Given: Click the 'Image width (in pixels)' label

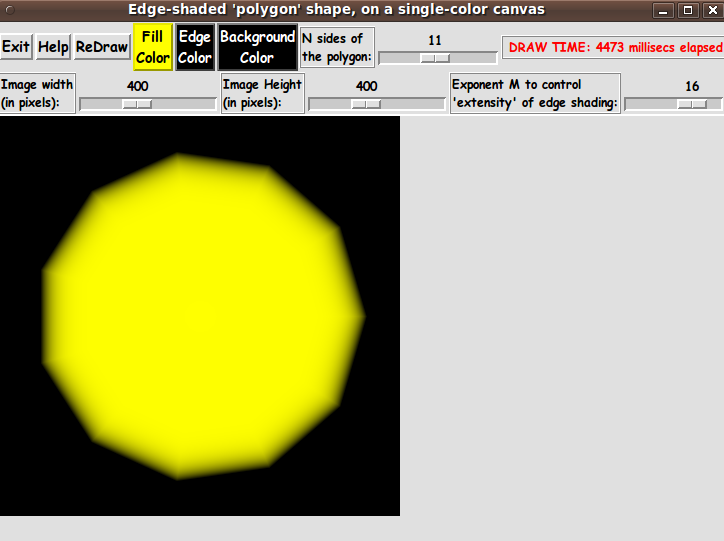Looking at the screenshot, I should (38, 93).
